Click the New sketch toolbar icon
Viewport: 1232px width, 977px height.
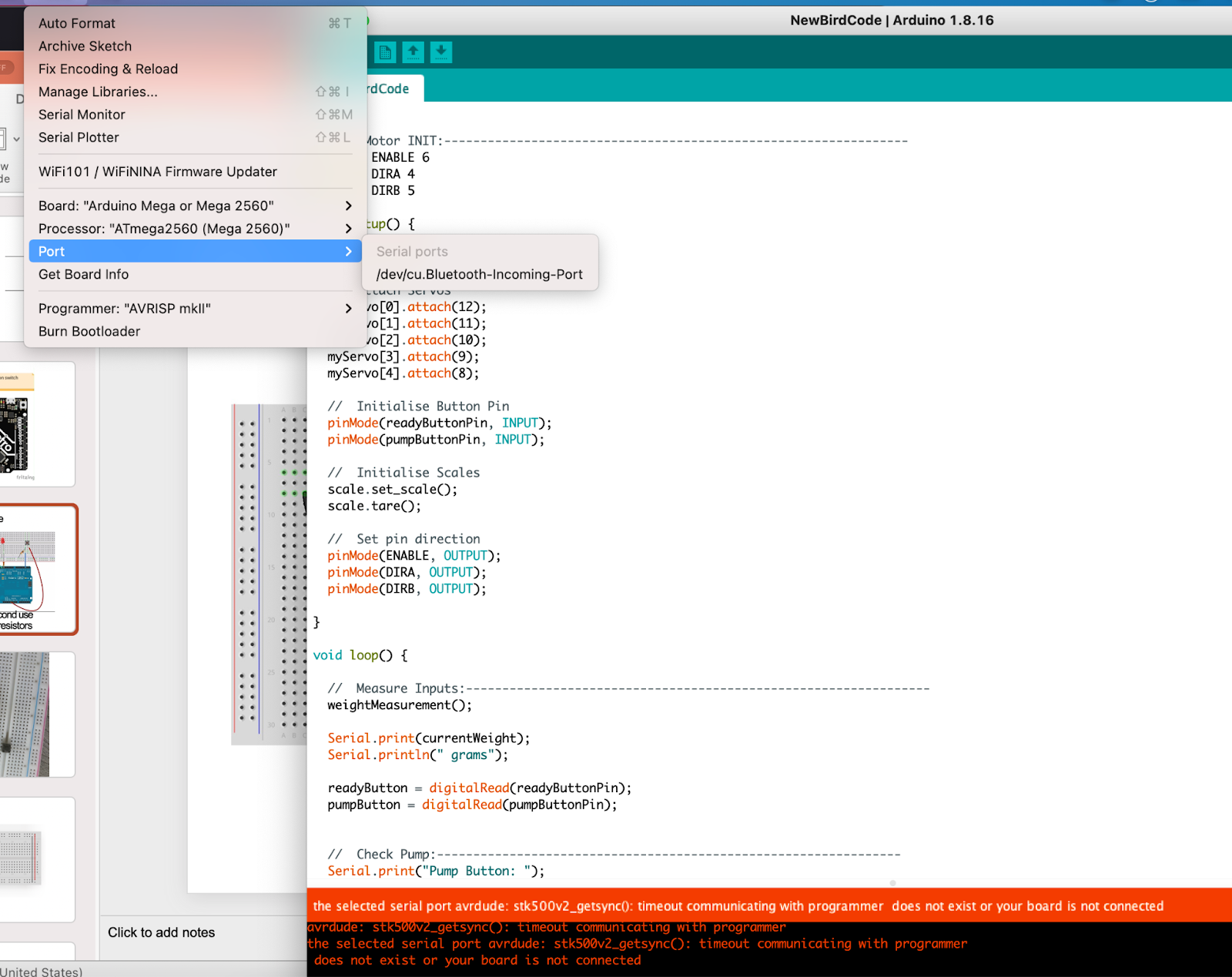pos(385,52)
